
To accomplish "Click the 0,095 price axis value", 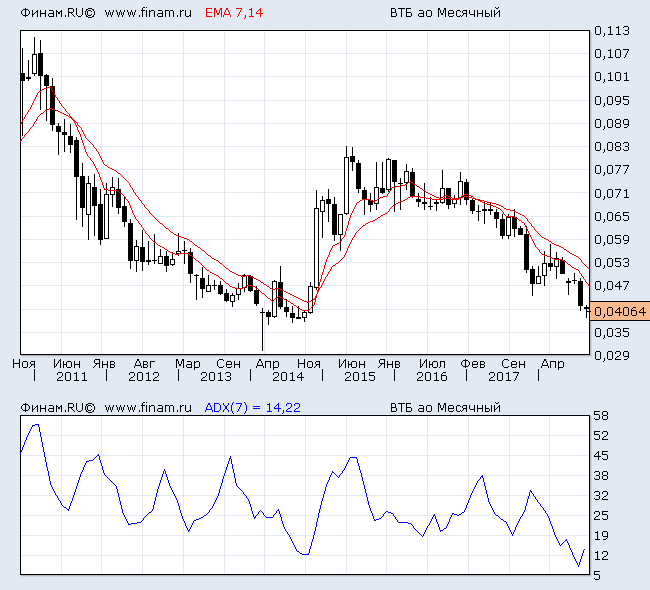I will (x=611, y=100).
